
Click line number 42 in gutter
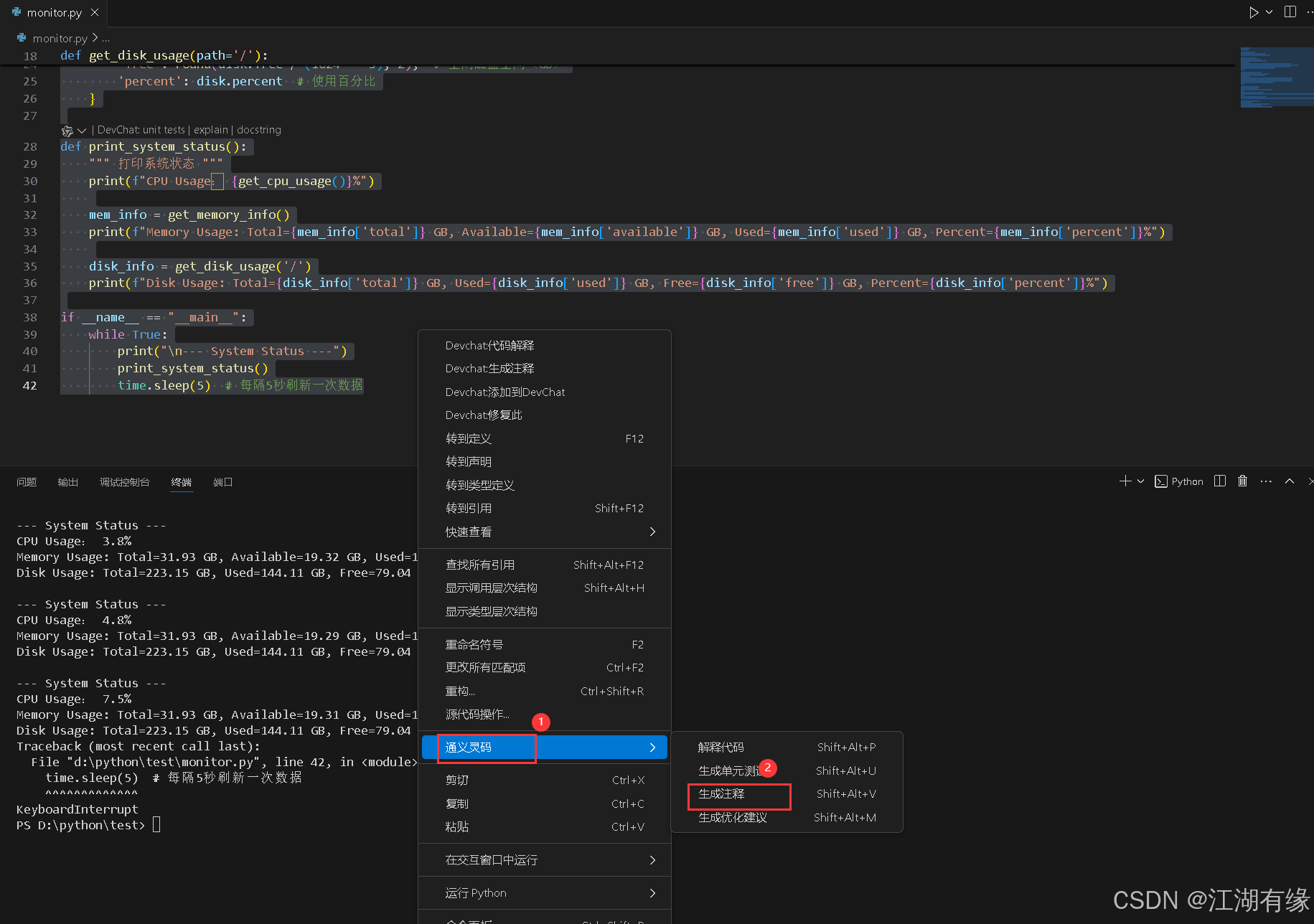click(x=29, y=386)
